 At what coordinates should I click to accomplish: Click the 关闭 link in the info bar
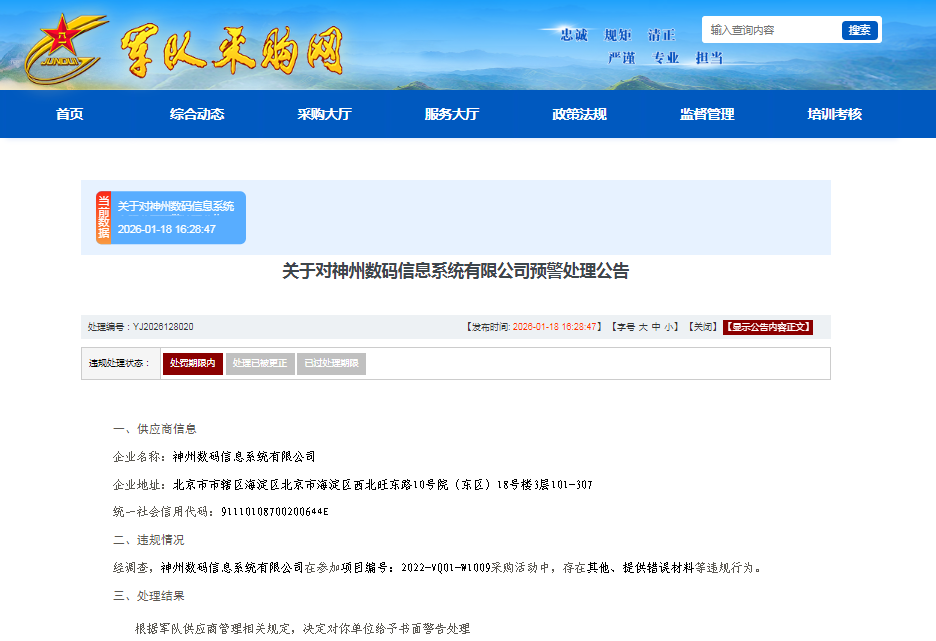pyautogui.click(x=703, y=327)
